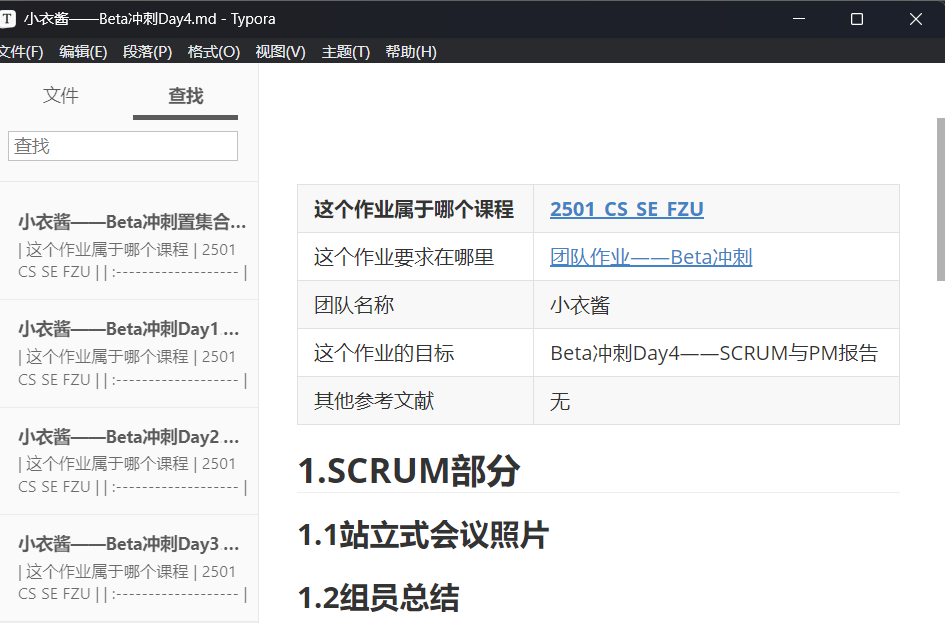Screen dimensions: 945x623
Task: Open search result 小衣酱——Beta冲刺Day2
Action: tap(129, 461)
